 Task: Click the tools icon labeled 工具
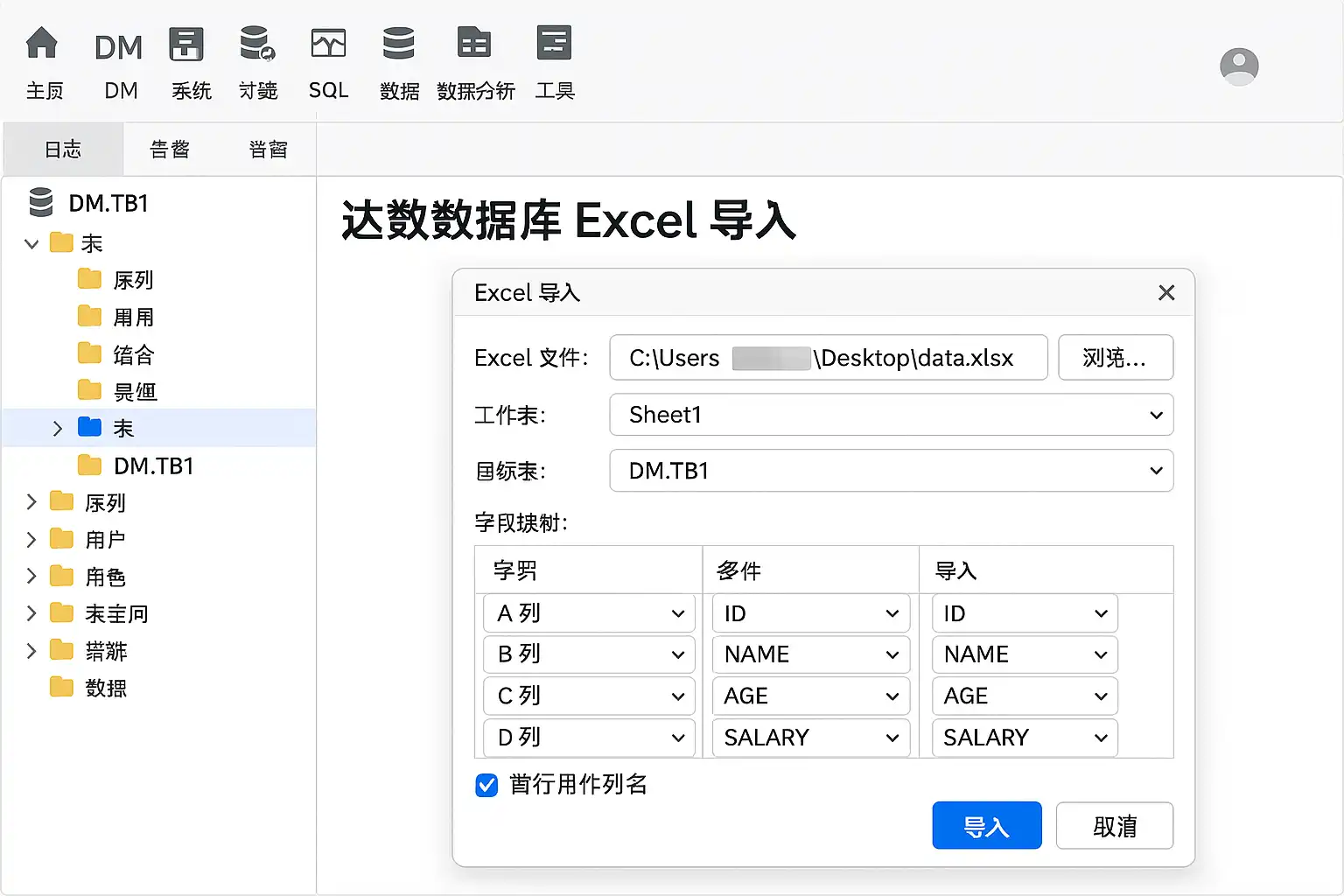pos(554,43)
